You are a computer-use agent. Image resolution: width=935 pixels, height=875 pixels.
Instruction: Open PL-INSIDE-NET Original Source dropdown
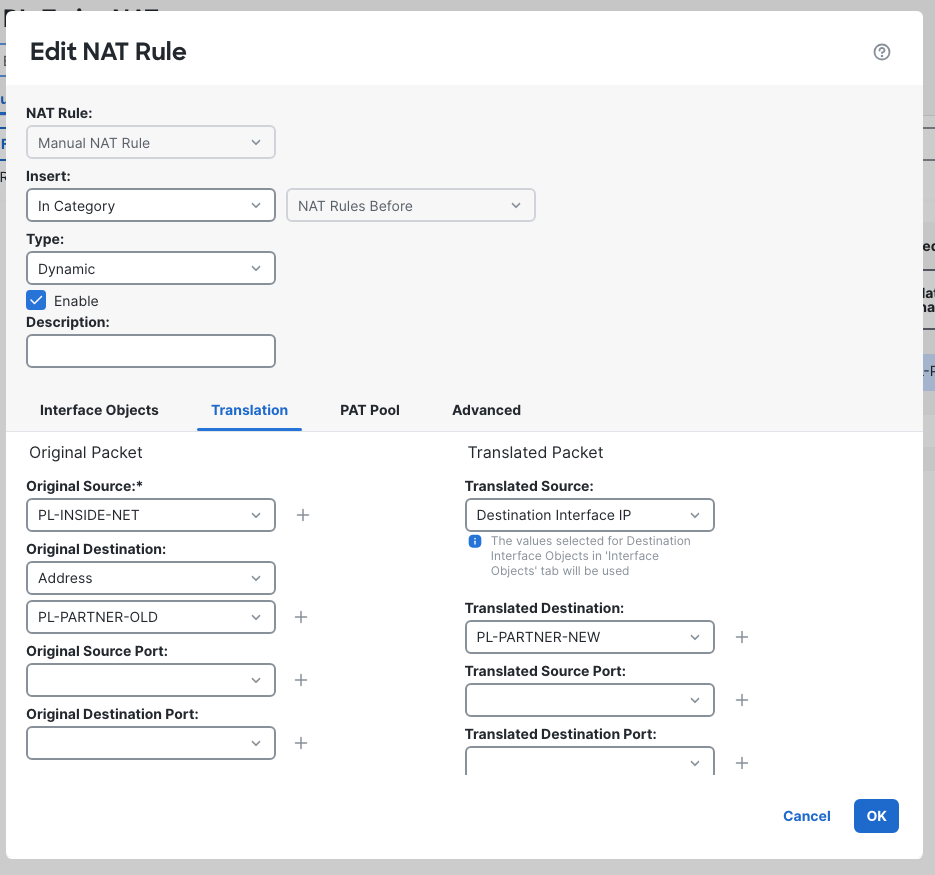[151, 515]
